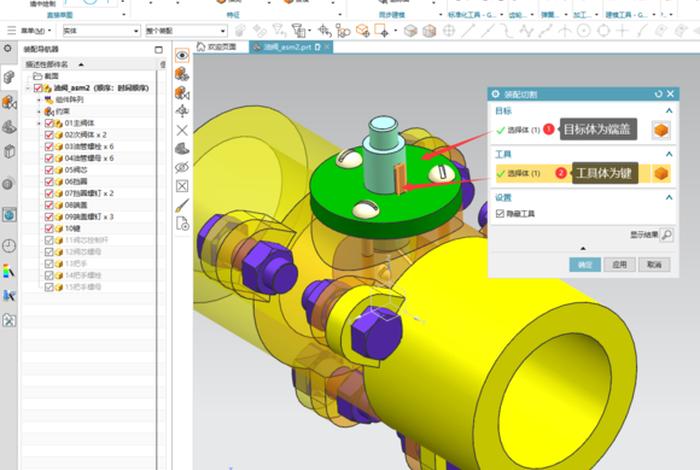Open the clock history icon in left sidebar
This screenshot has height=470, width=700.
coord(9,245)
